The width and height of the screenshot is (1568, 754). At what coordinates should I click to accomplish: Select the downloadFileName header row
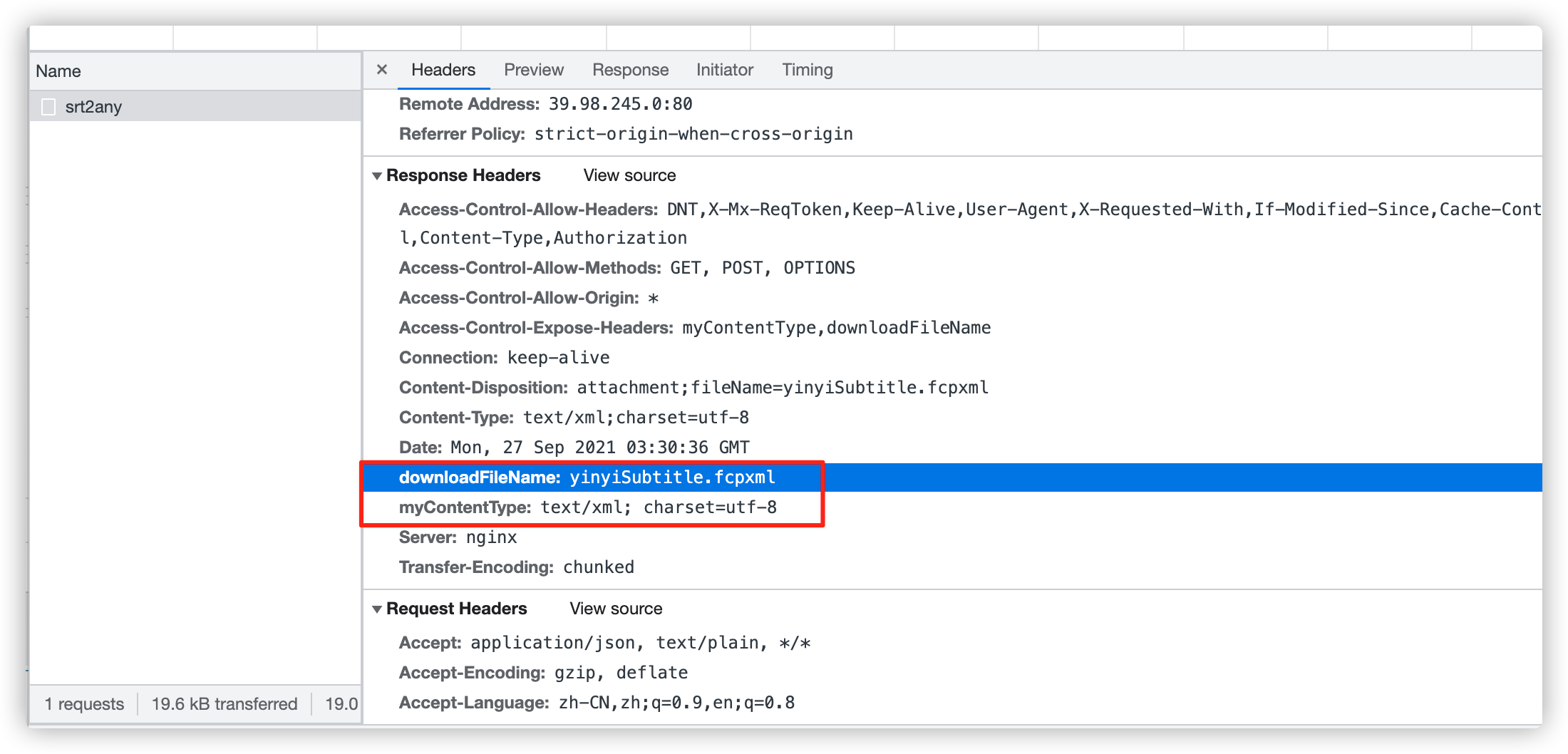[587, 477]
